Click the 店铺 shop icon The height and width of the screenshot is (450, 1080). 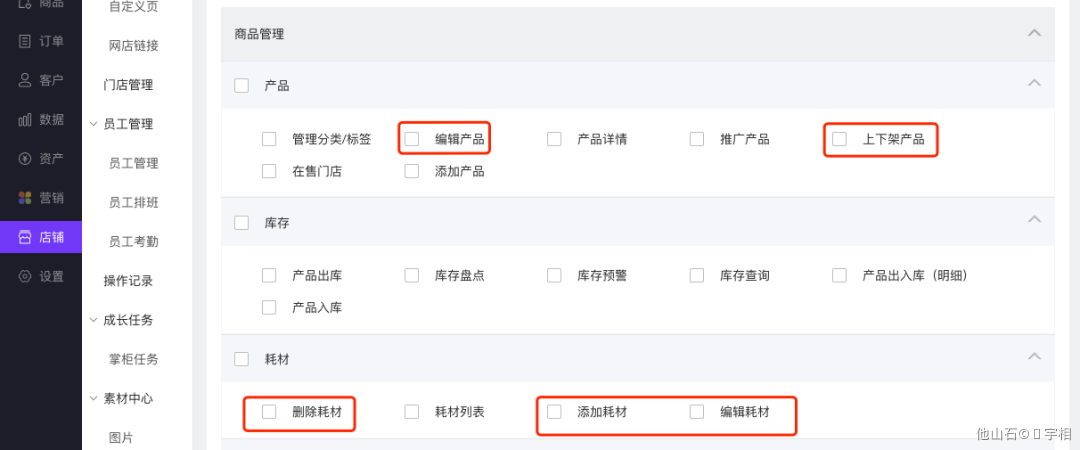[x=25, y=237]
